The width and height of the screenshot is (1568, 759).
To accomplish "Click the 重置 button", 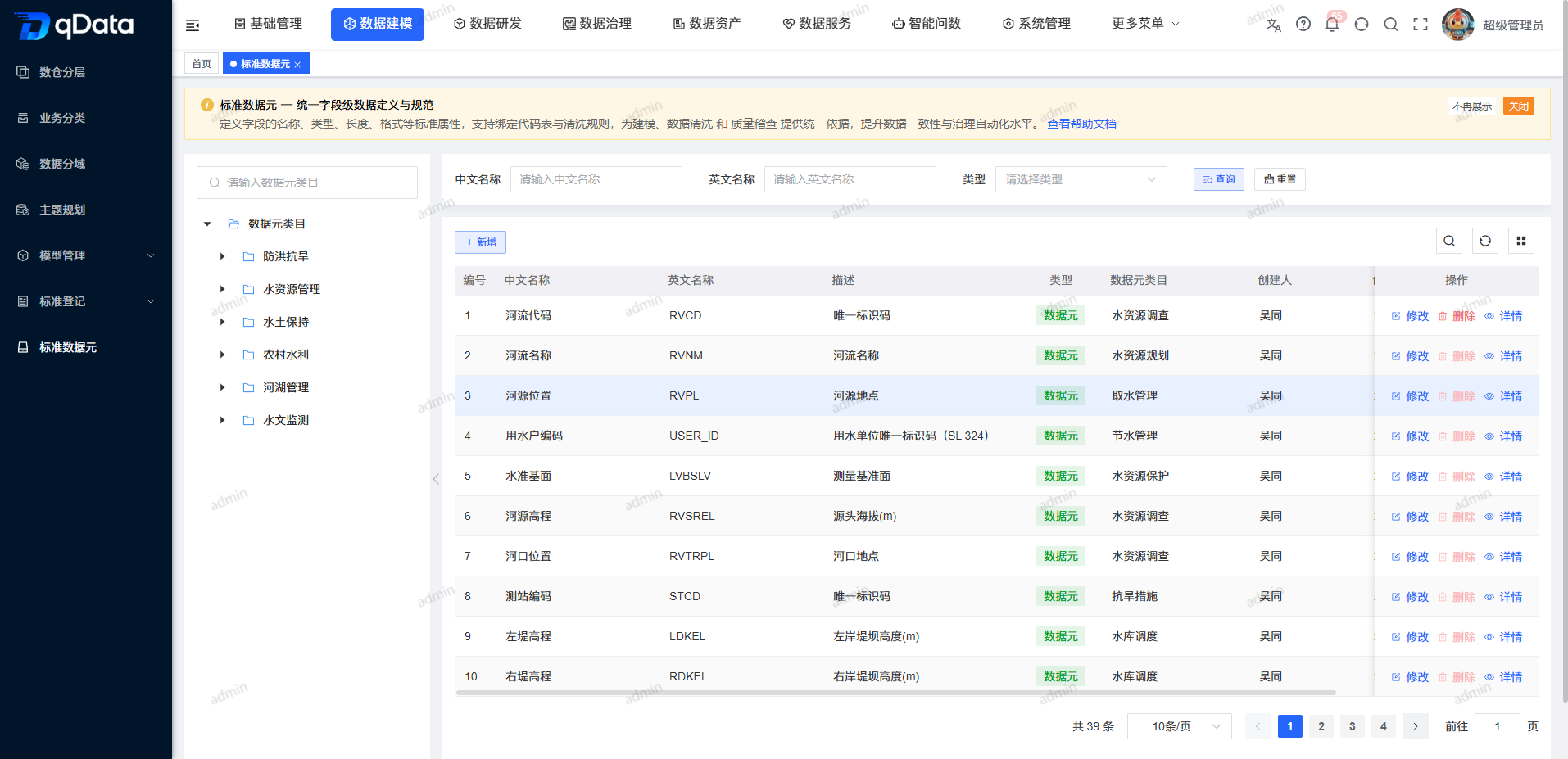I will point(1280,179).
